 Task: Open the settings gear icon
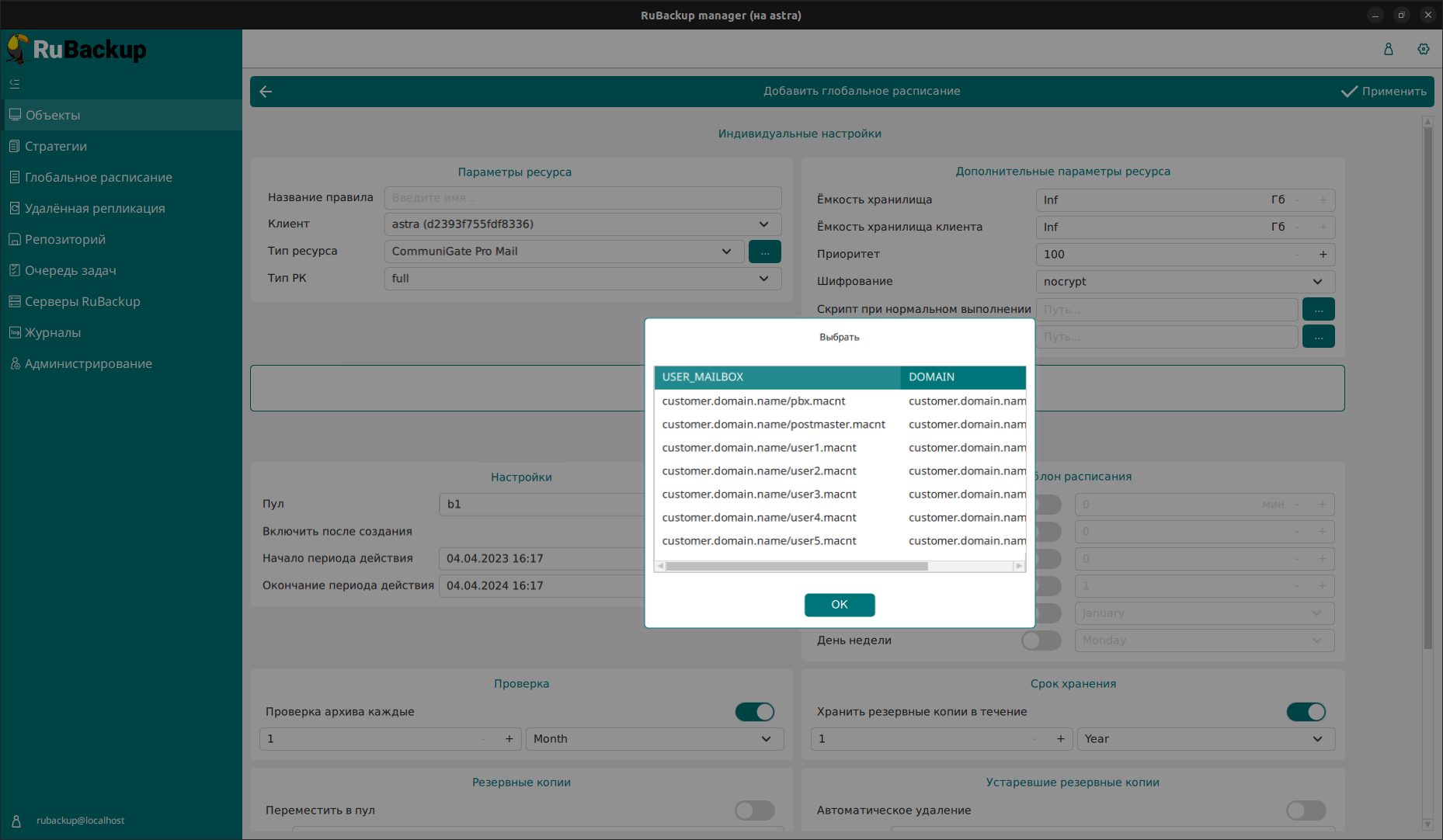pos(1423,49)
